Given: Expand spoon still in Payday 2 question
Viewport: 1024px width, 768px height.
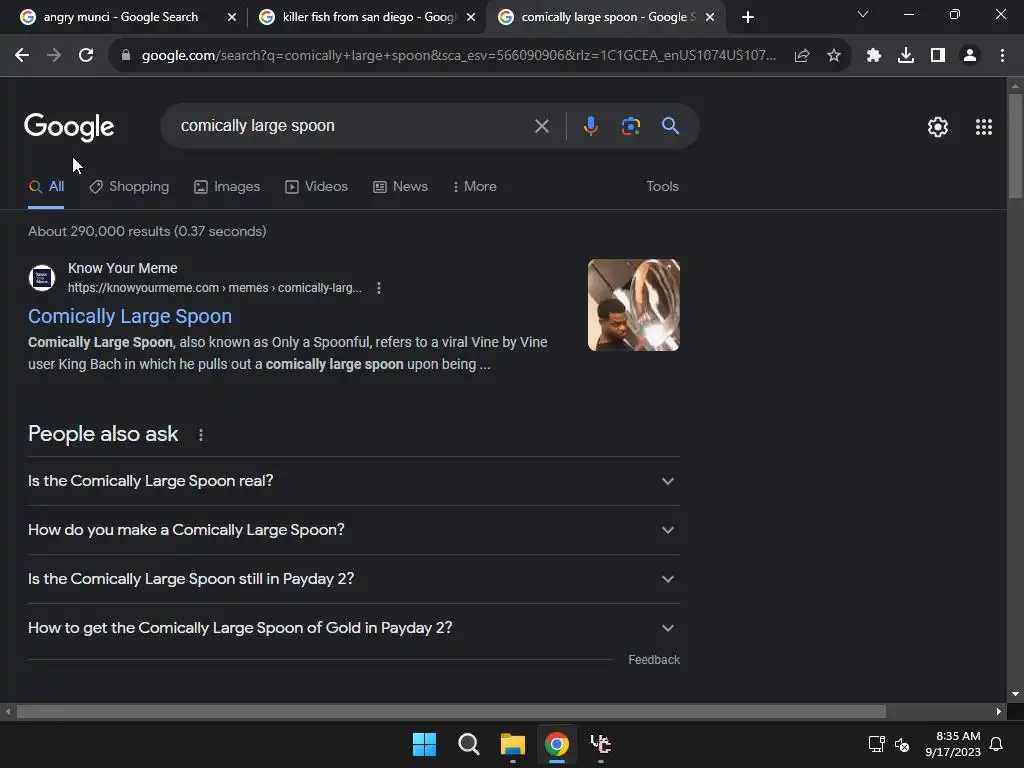Looking at the screenshot, I should [x=353, y=579].
